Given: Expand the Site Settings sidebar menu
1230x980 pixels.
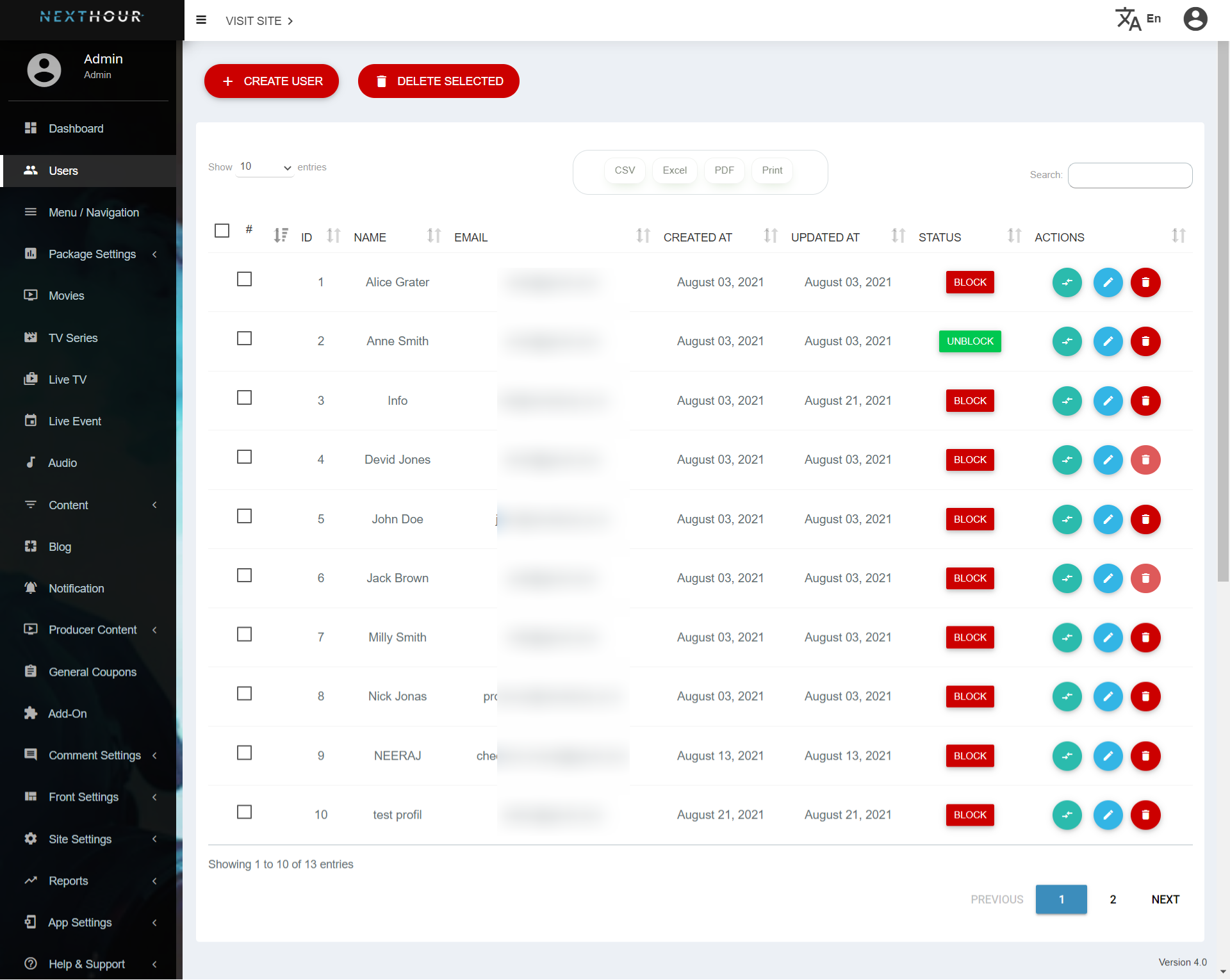Looking at the screenshot, I should tap(80, 839).
